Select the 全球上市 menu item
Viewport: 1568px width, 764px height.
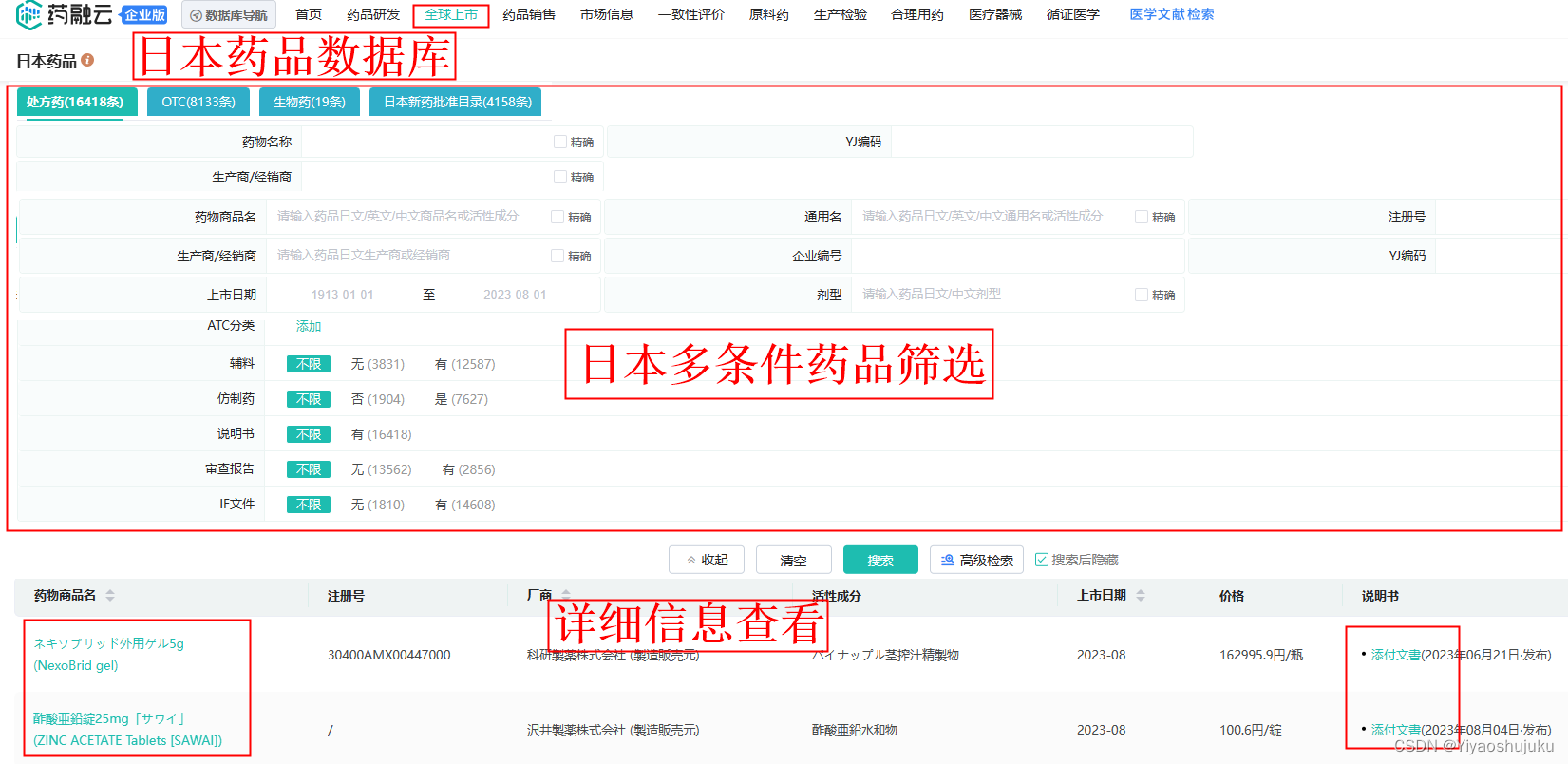pyautogui.click(x=451, y=14)
